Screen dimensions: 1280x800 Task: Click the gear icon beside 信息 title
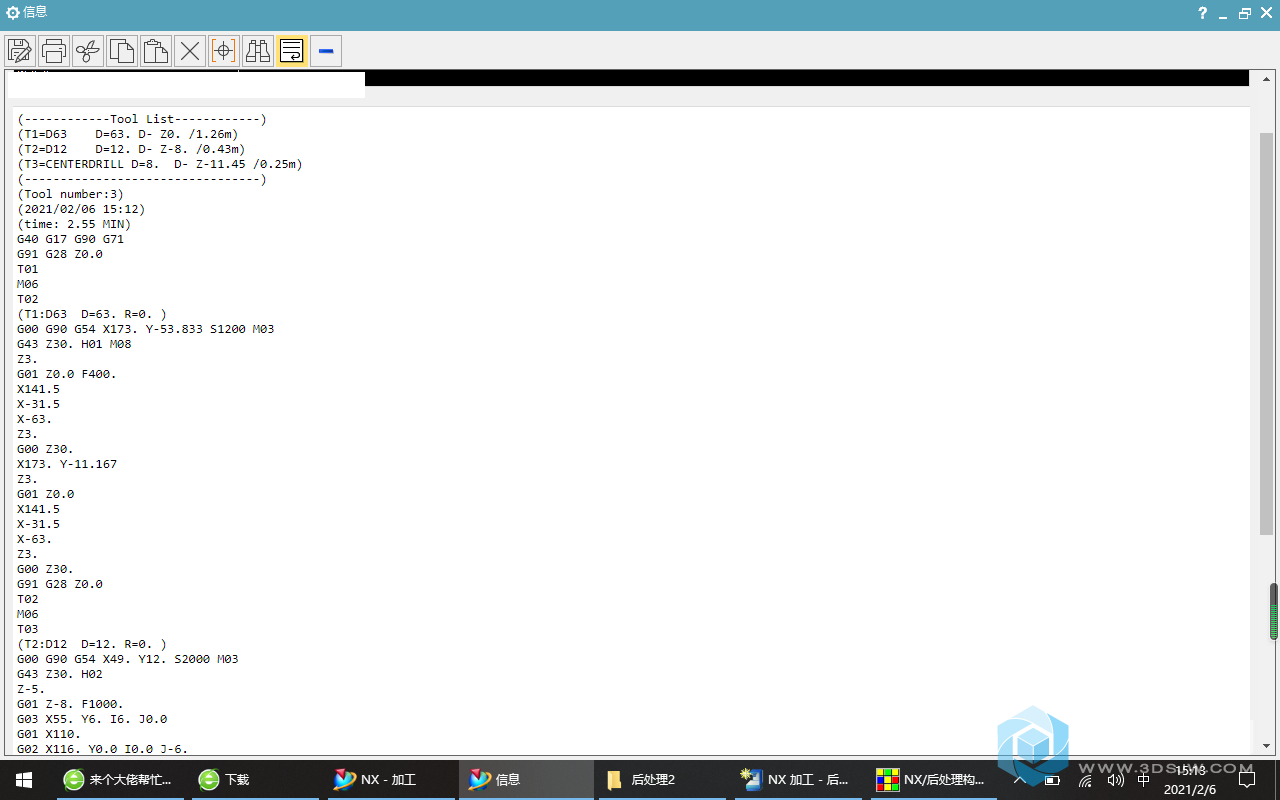(13, 13)
